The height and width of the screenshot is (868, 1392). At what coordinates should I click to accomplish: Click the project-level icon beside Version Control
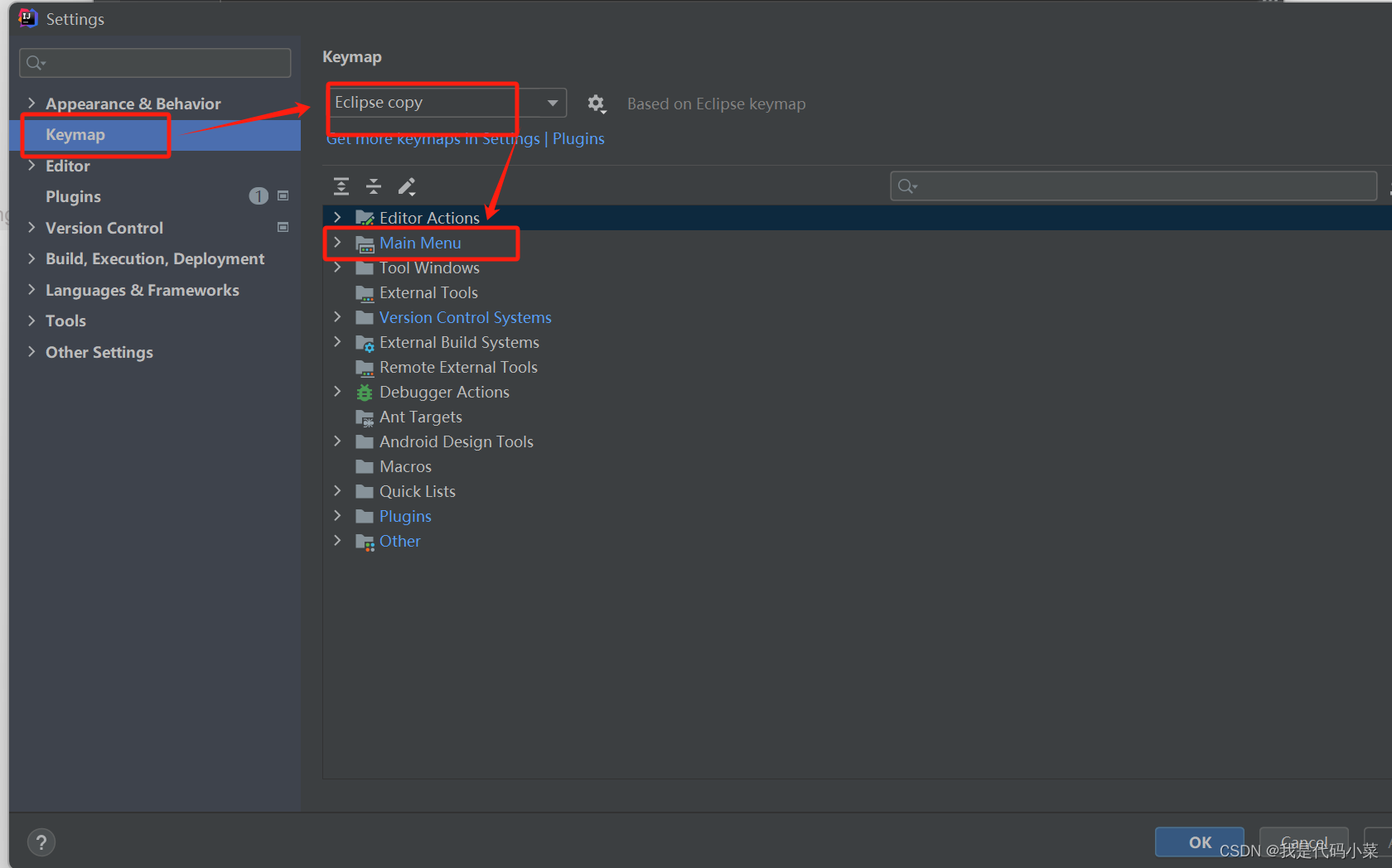point(283,228)
